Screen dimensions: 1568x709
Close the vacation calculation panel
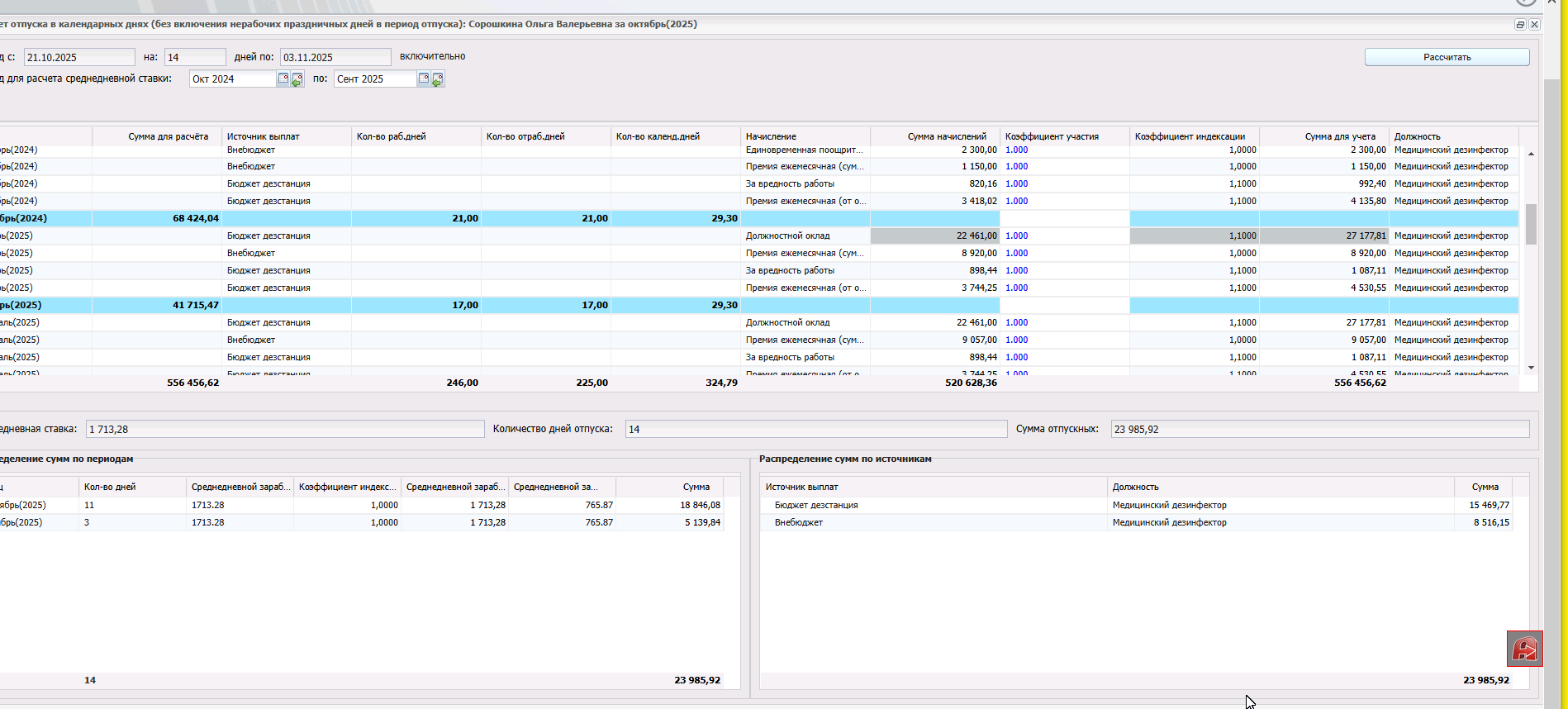[1534, 25]
